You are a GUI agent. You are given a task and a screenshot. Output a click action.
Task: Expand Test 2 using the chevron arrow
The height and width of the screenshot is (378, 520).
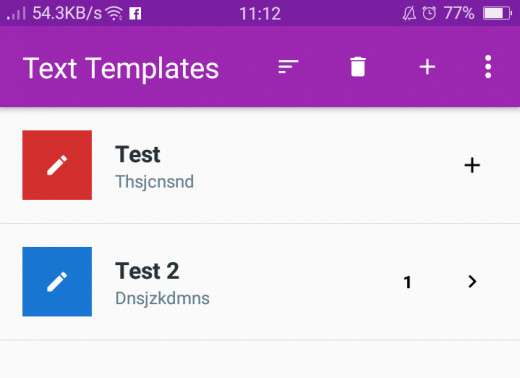(472, 282)
